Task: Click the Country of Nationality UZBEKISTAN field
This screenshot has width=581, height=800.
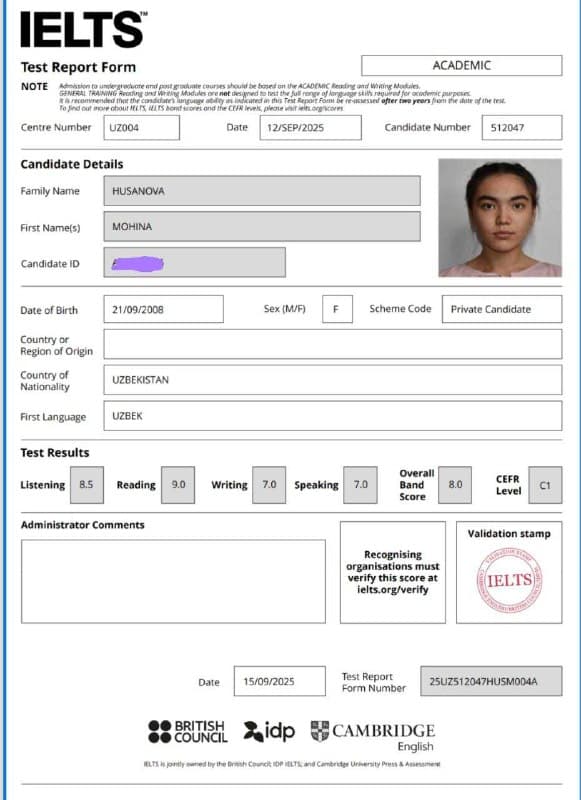Action: (333, 380)
